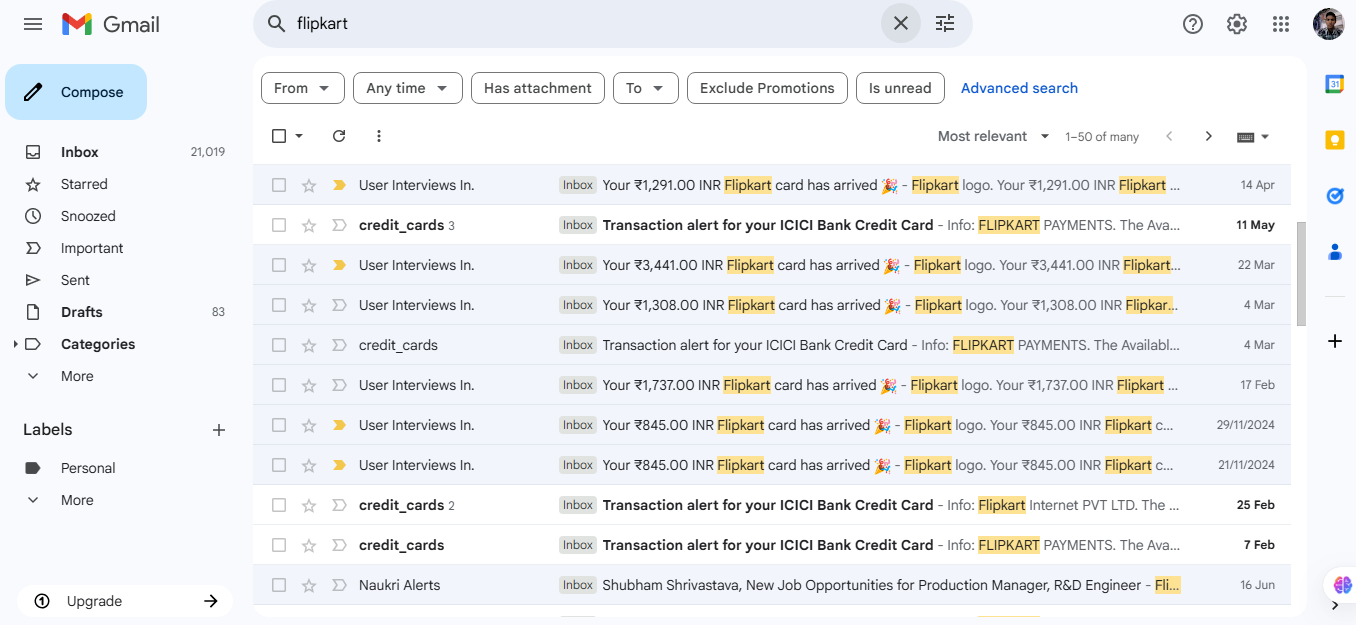Viewport: 1356px width, 625px height.
Task: Select the 11 May credit_cards email checkbox
Action: point(279,225)
